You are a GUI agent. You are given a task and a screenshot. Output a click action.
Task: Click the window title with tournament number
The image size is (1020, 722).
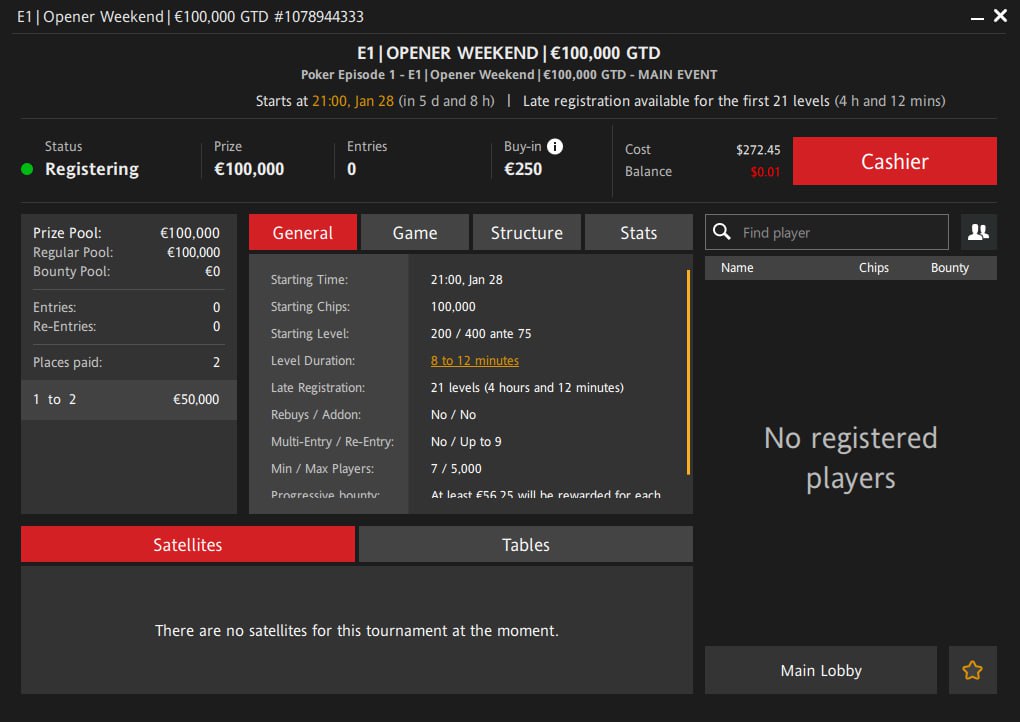[x=191, y=16]
